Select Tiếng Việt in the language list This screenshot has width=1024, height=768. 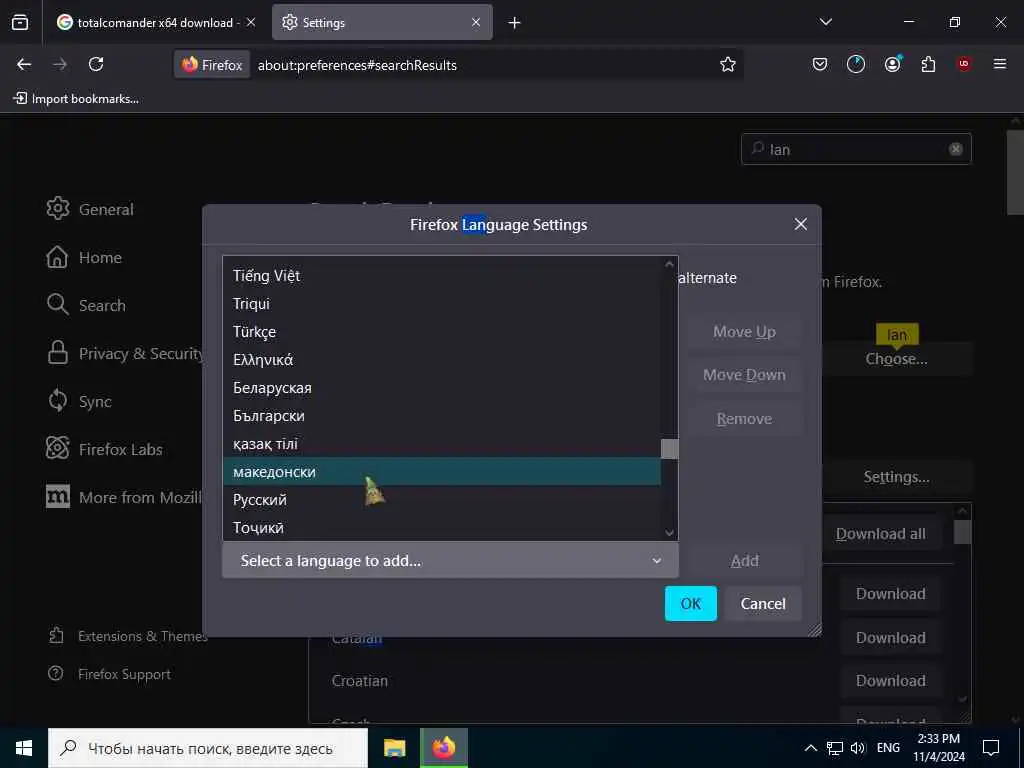click(x=441, y=276)
